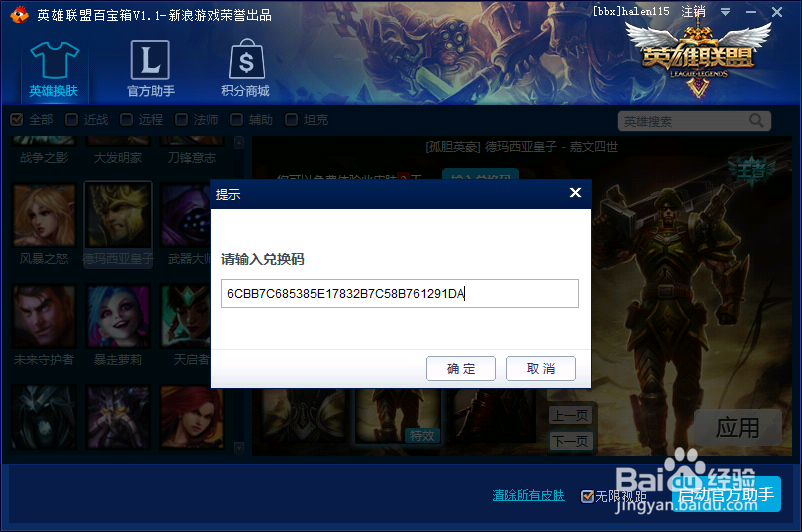
Task: Open the title bar dropdown triangle menu
Action: coord(725,12)
